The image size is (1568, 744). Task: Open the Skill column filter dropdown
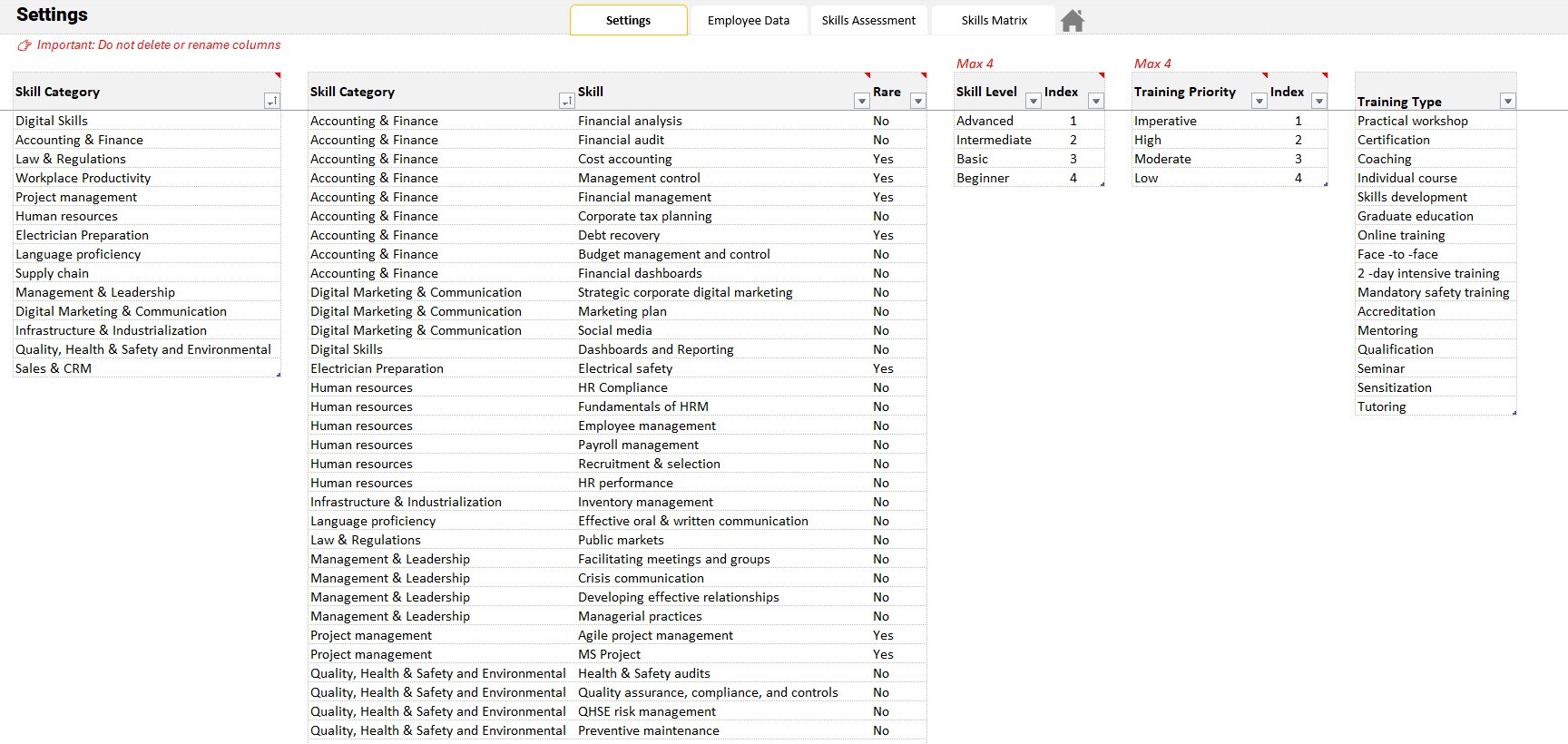pyautogui.click(x=862, y=101)
